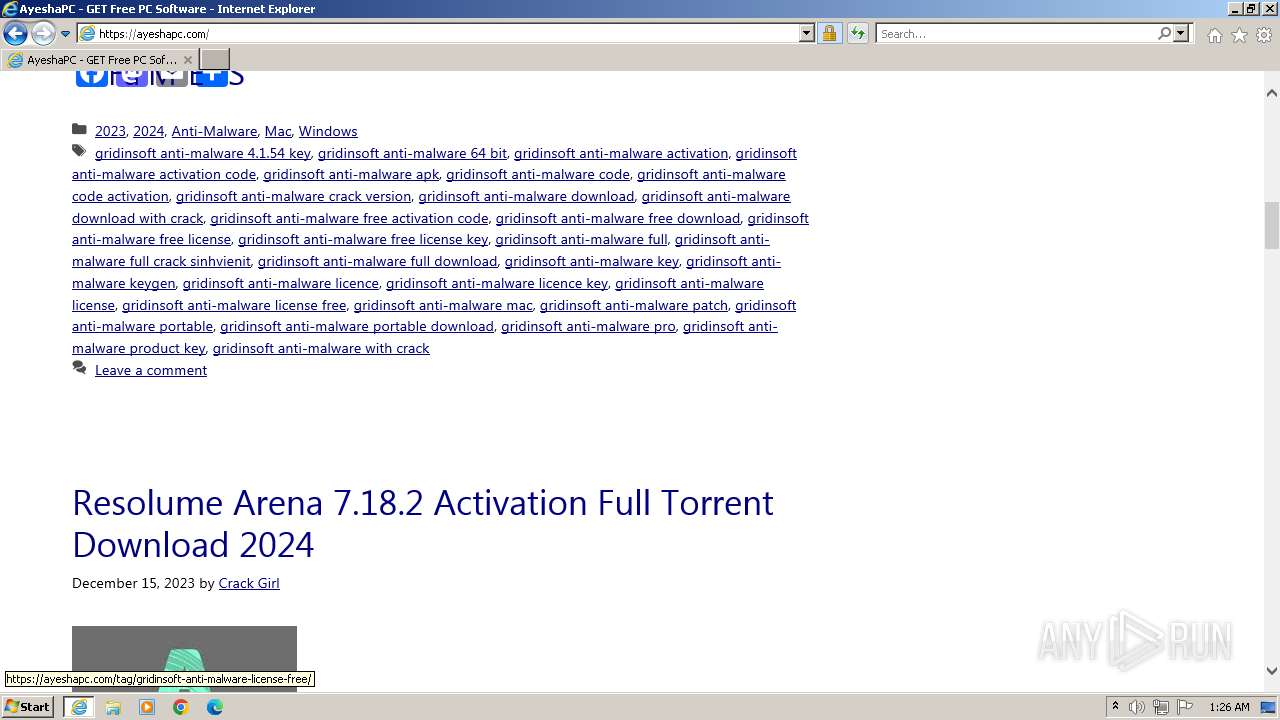This screenshot has width=1280, height=720.
Task: Click the blue plus share icon
Action: [210, 78]
